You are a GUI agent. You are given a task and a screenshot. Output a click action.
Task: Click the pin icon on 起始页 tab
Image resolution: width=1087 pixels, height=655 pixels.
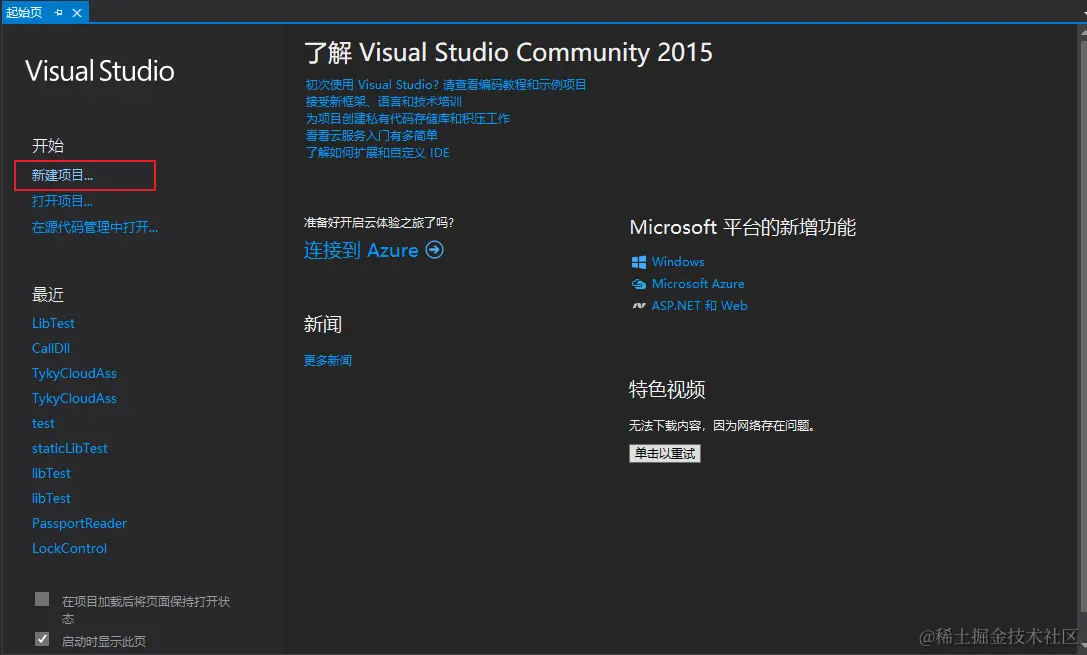pyautogui.click(x=58, y=12)
